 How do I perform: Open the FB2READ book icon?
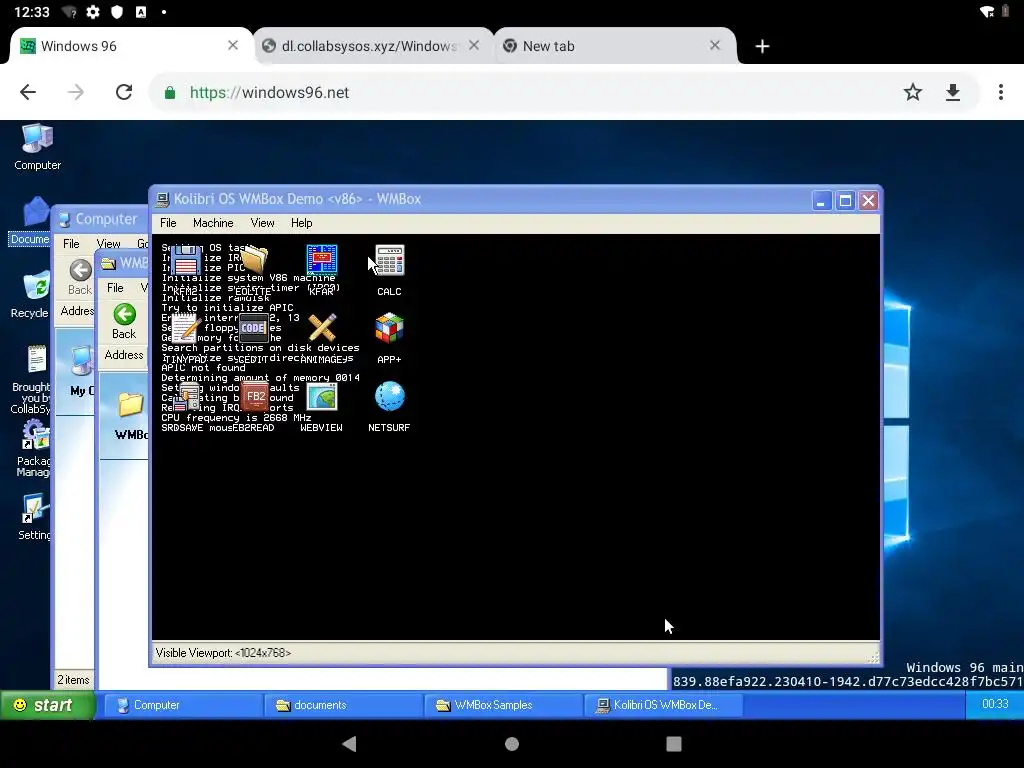[255, 396]
